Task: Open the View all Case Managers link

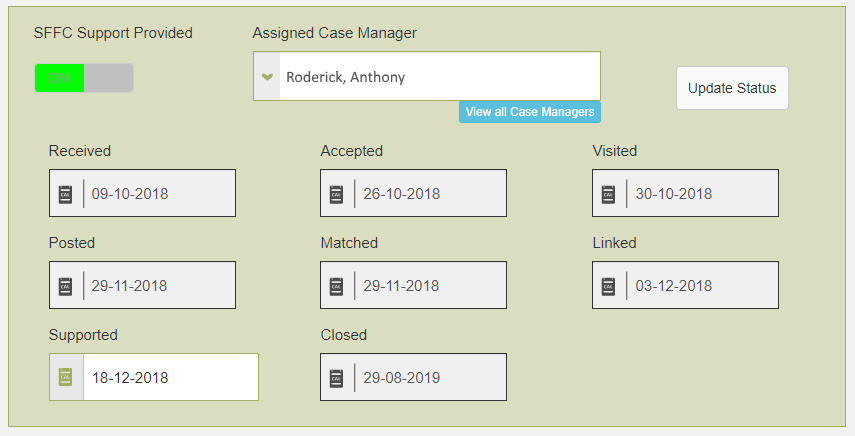Action: tap(530, 112)
